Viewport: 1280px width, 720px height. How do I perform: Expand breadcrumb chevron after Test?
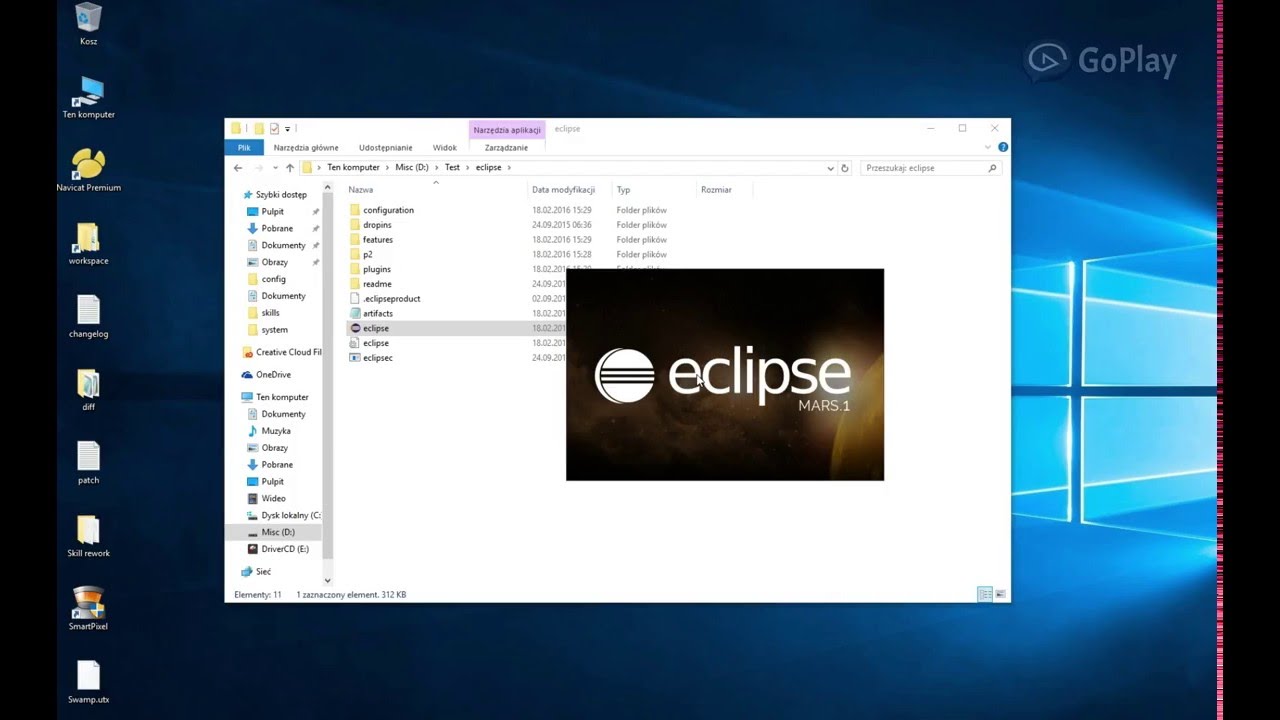(x=468, y=168)
